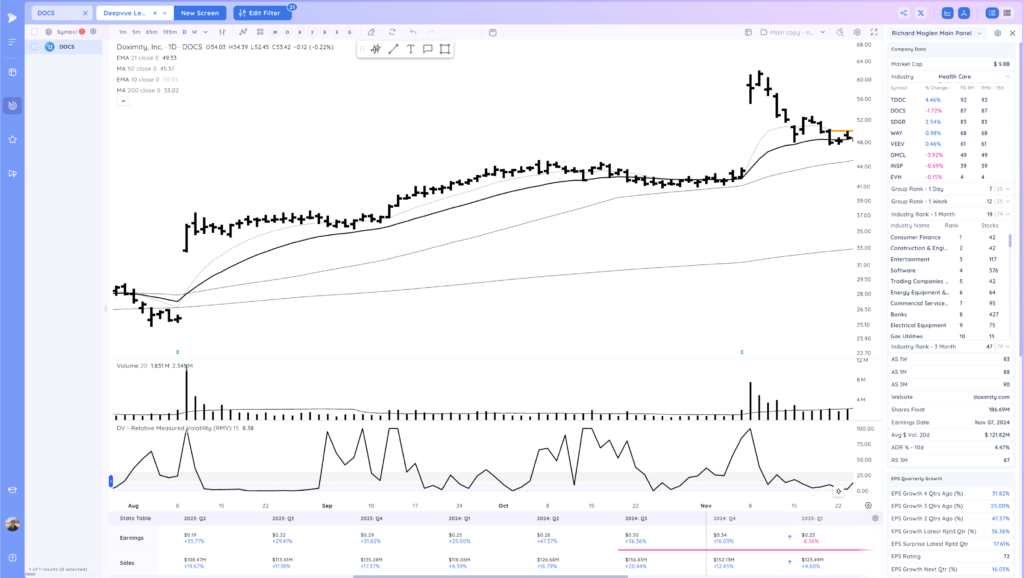Click the share icon in top bar

point(903,13)
